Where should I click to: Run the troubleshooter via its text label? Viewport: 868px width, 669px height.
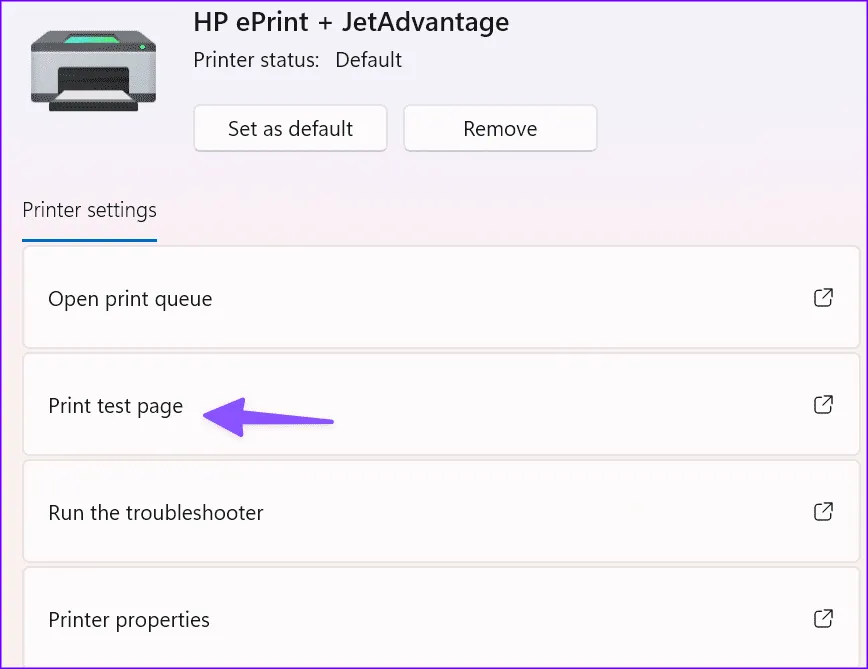(155, 513)
